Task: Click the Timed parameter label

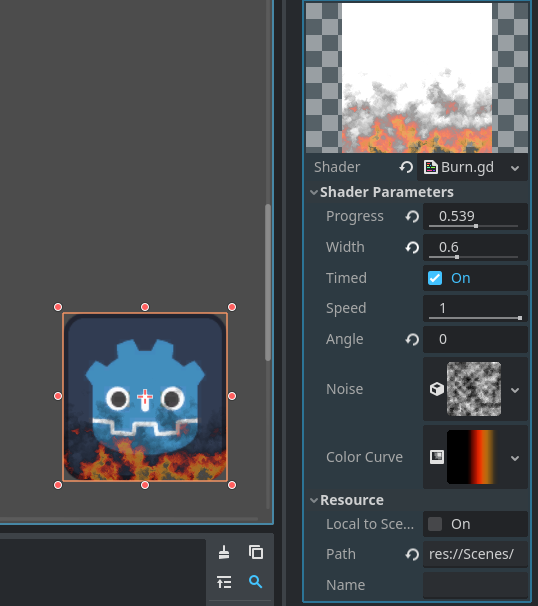Action: point(346,278)
